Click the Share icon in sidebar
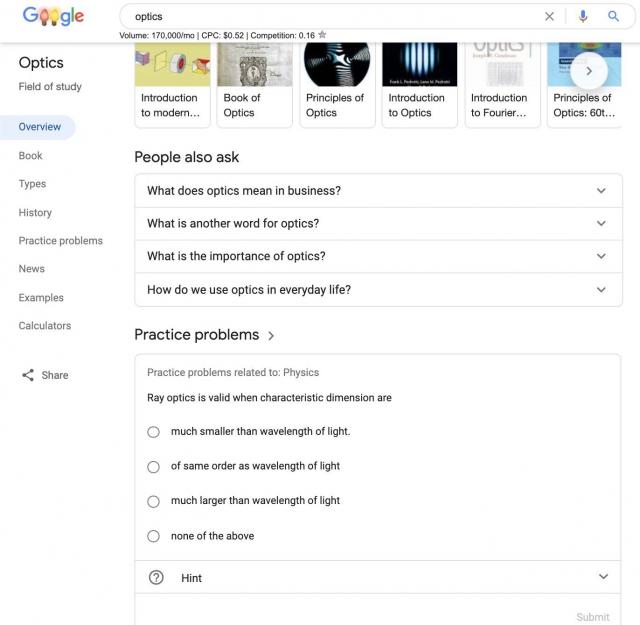The image size is (640, 625). [x=28, y=375]
